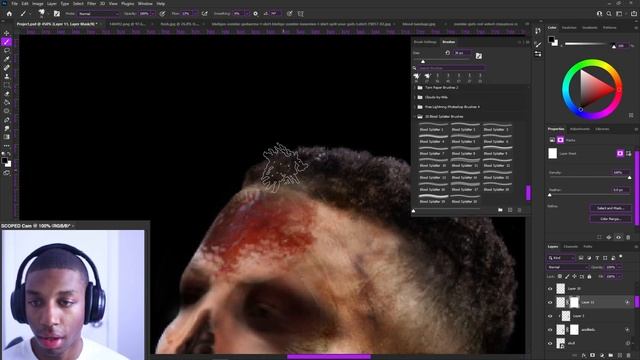640x360 pixels.
Task: Switch to the Adjustments tab
Action: [x=580, y=129]
